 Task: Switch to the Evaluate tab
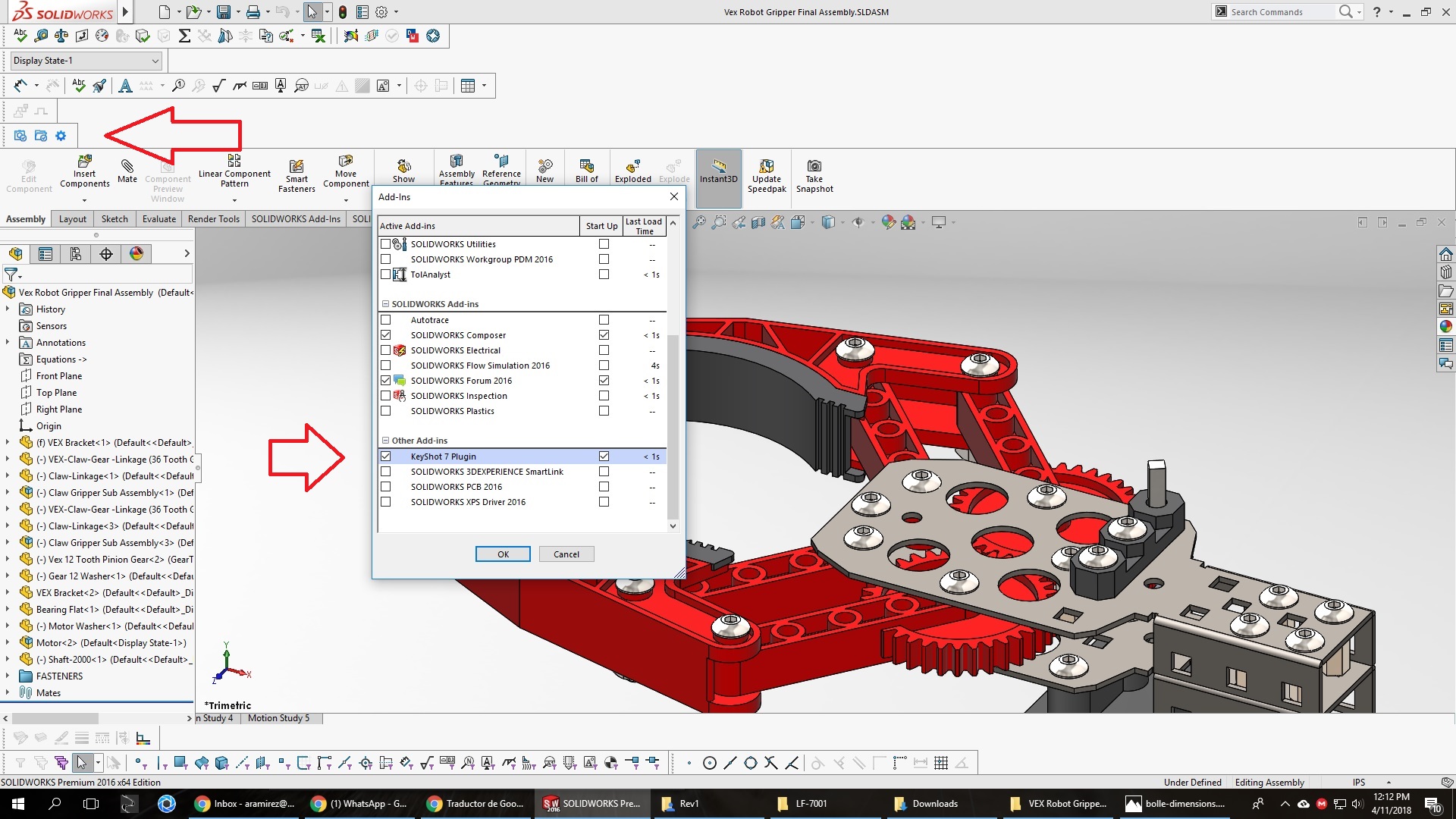[x=158, y=219]
